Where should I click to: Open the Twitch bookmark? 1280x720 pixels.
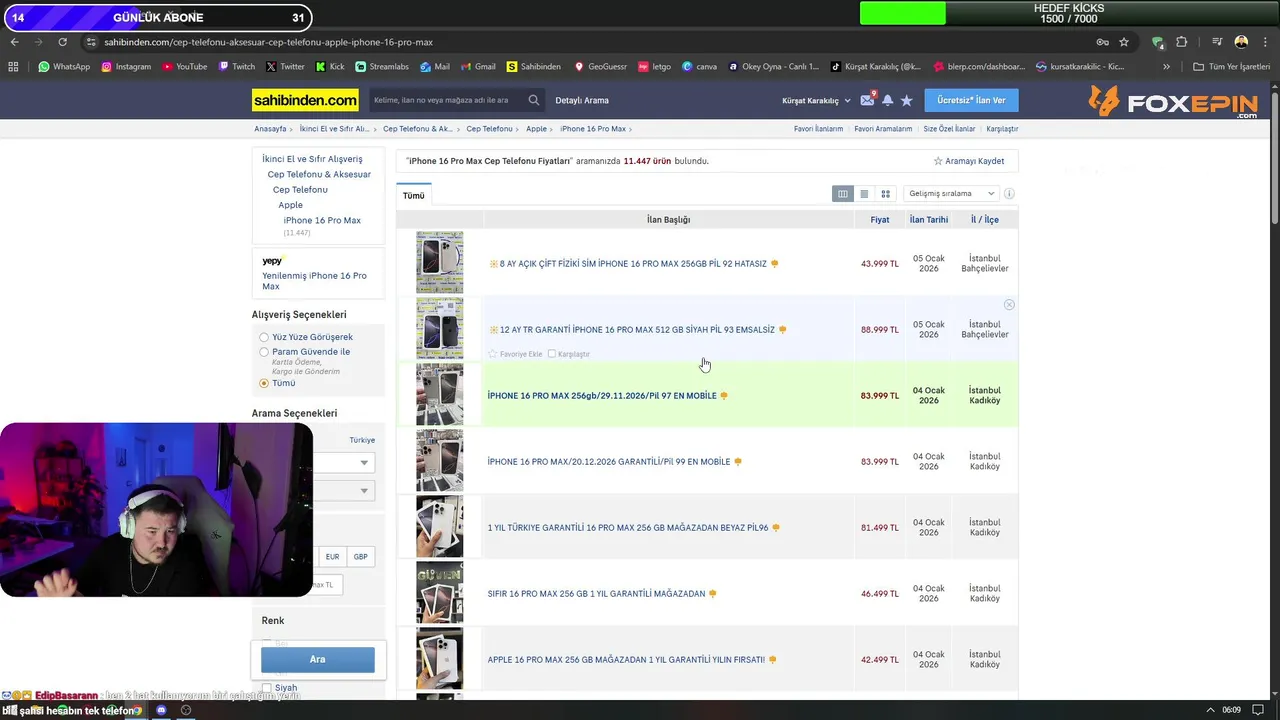(236, 67)
